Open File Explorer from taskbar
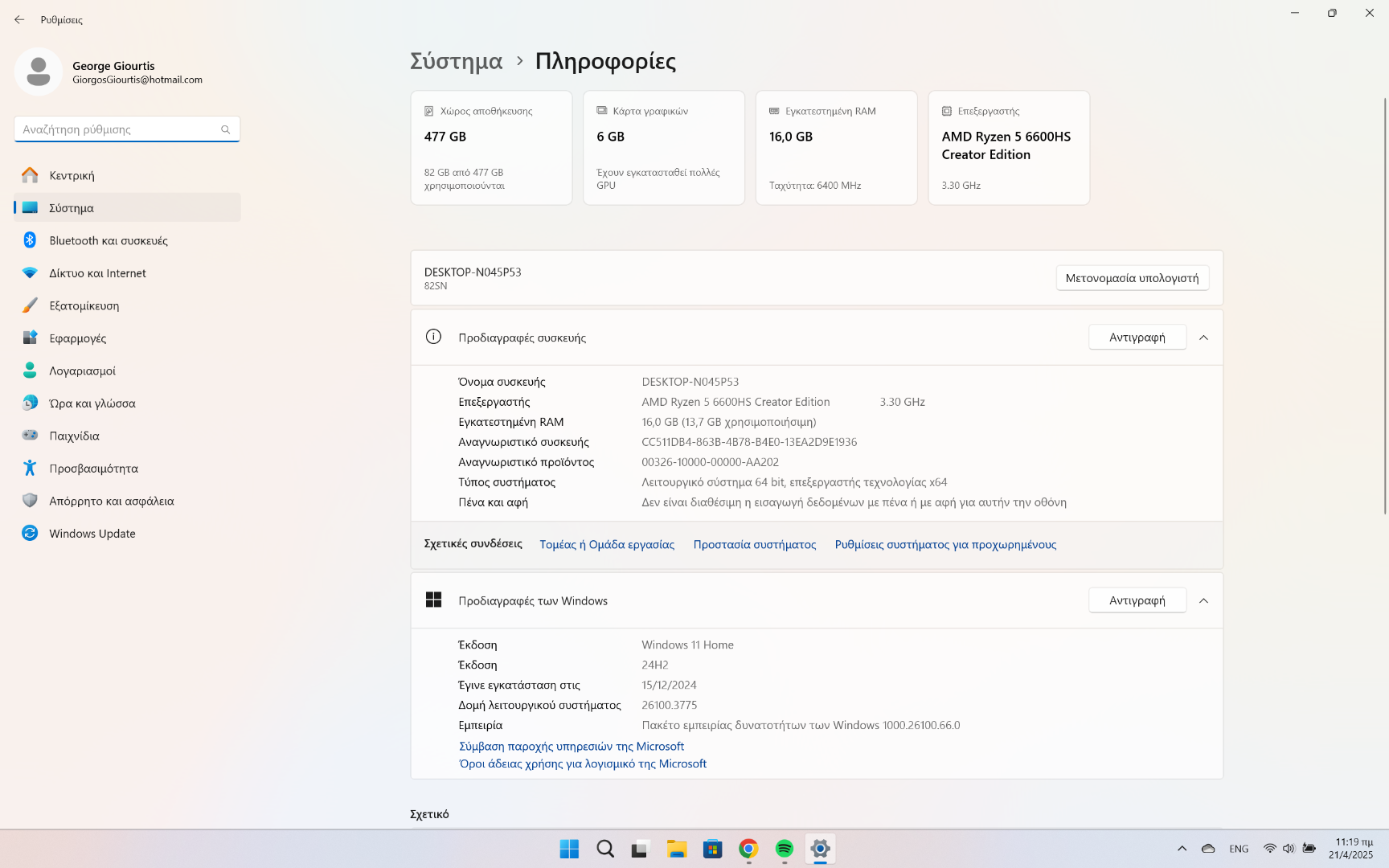The height and width of the screenshot is (868, 1389). pos(677,849)
